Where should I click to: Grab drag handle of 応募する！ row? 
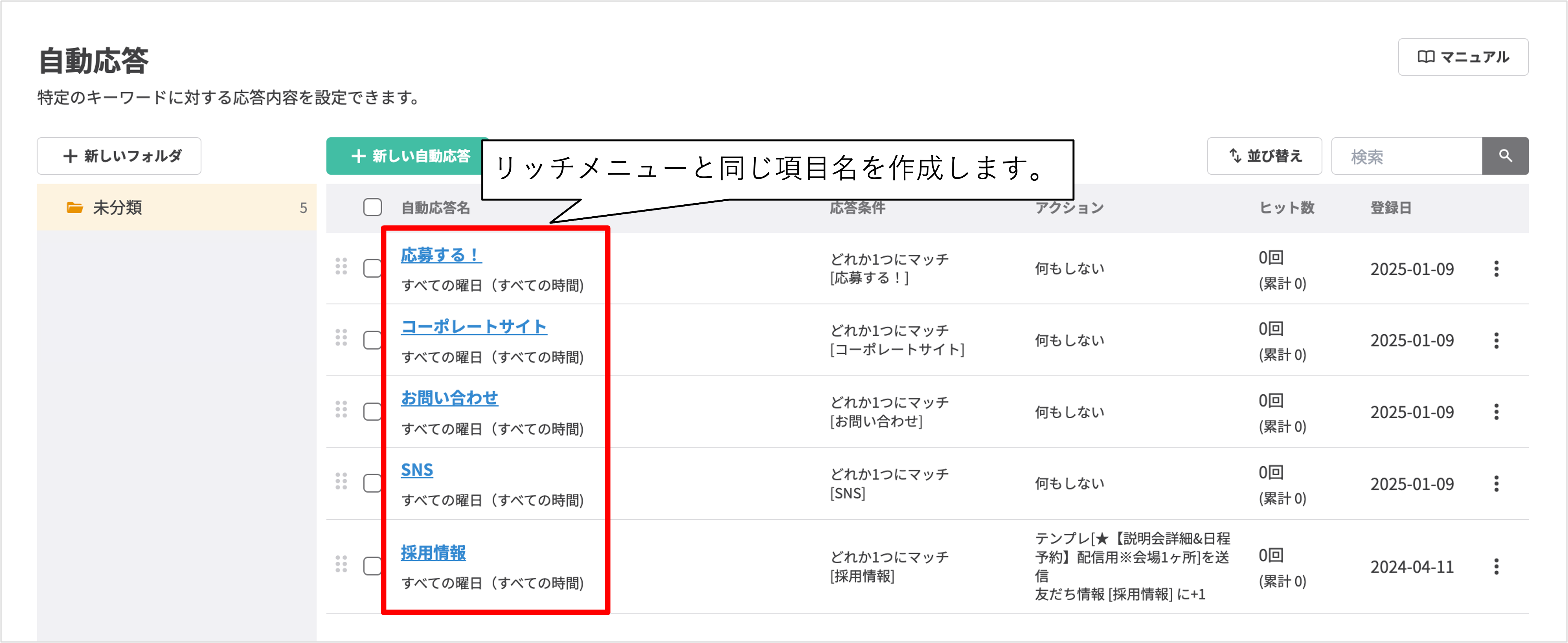(x=341, y=266)
